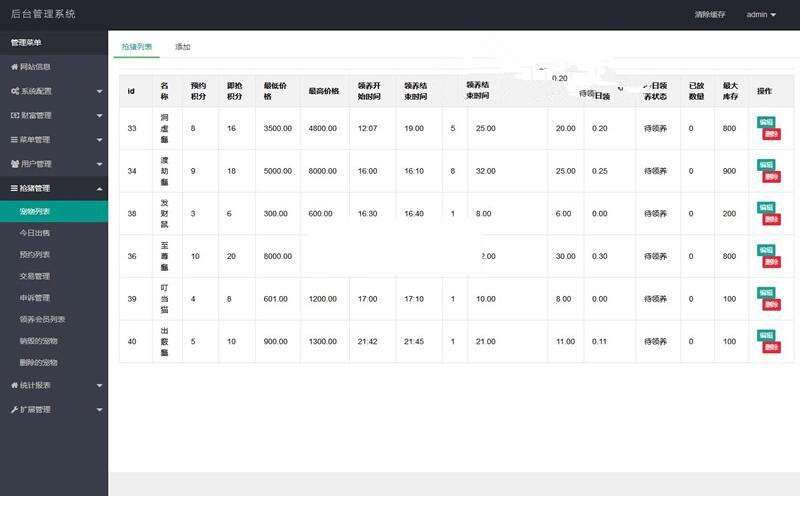Click the list icon beside 菜单管理
The image size is (801, 513).
tap(14, 139)
